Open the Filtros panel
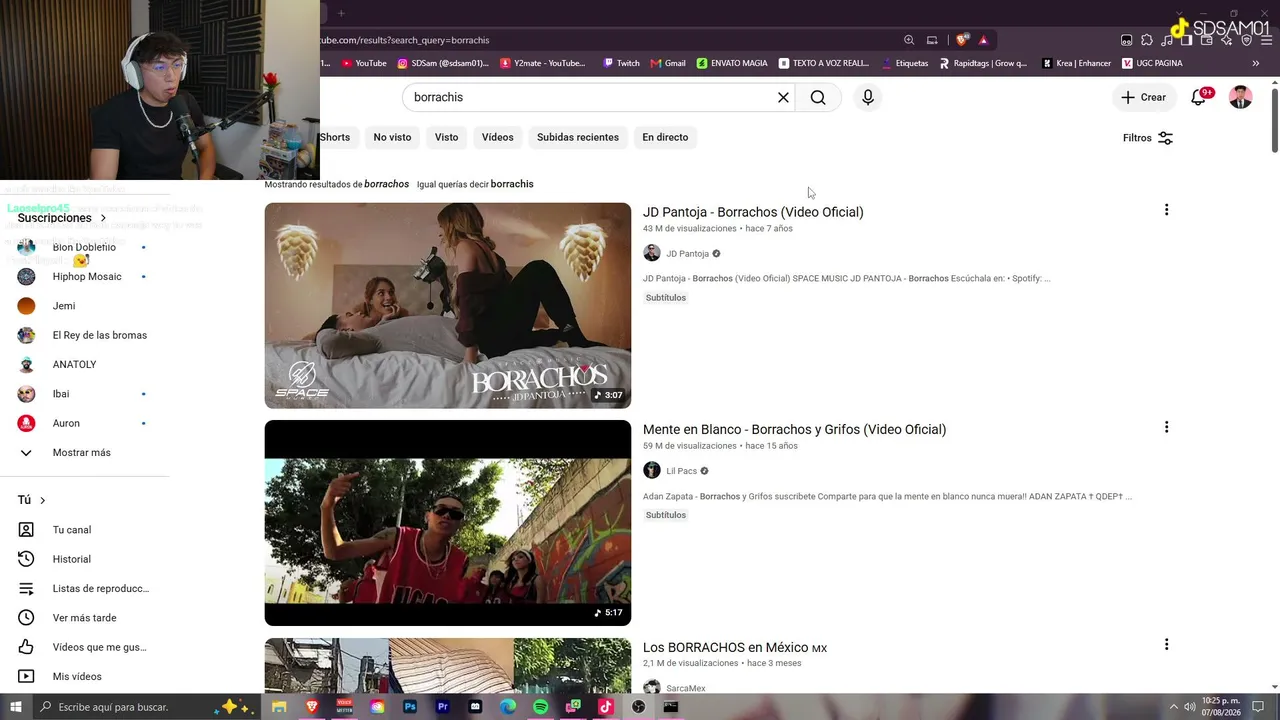This screenshot has height=720, width=1280. pyautogui.click(x=1147, y=138)
